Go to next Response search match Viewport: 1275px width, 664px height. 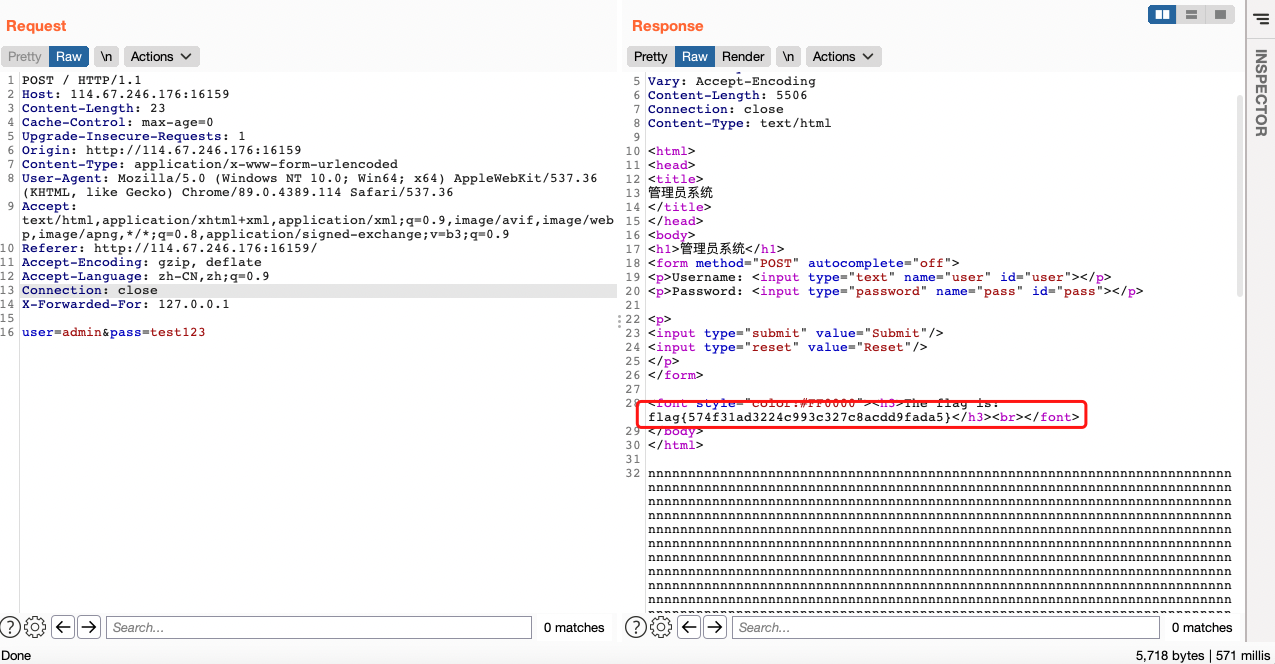click(x=714, y=627)
